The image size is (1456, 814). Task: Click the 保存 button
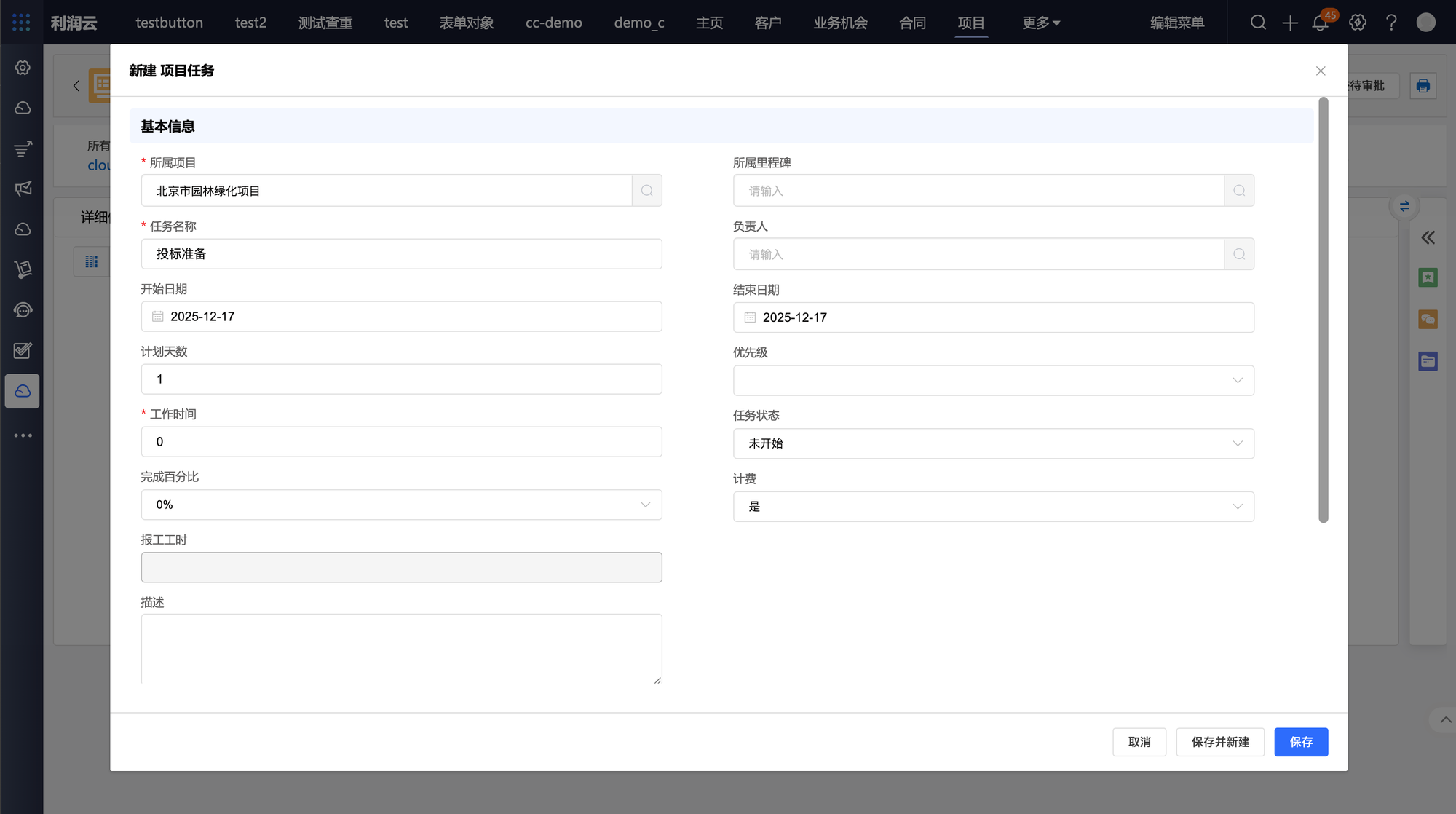[x=1300, y=742]
